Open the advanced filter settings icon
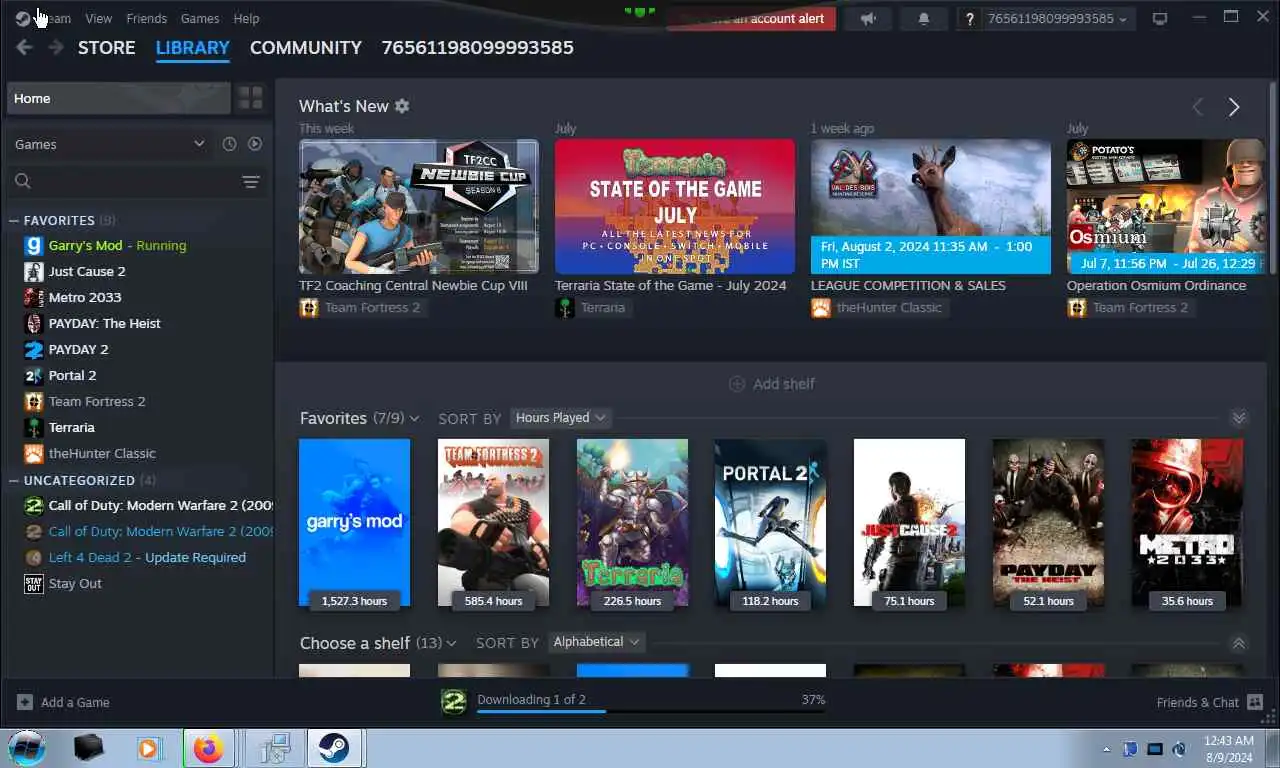1280x768 pixels. 251,181
